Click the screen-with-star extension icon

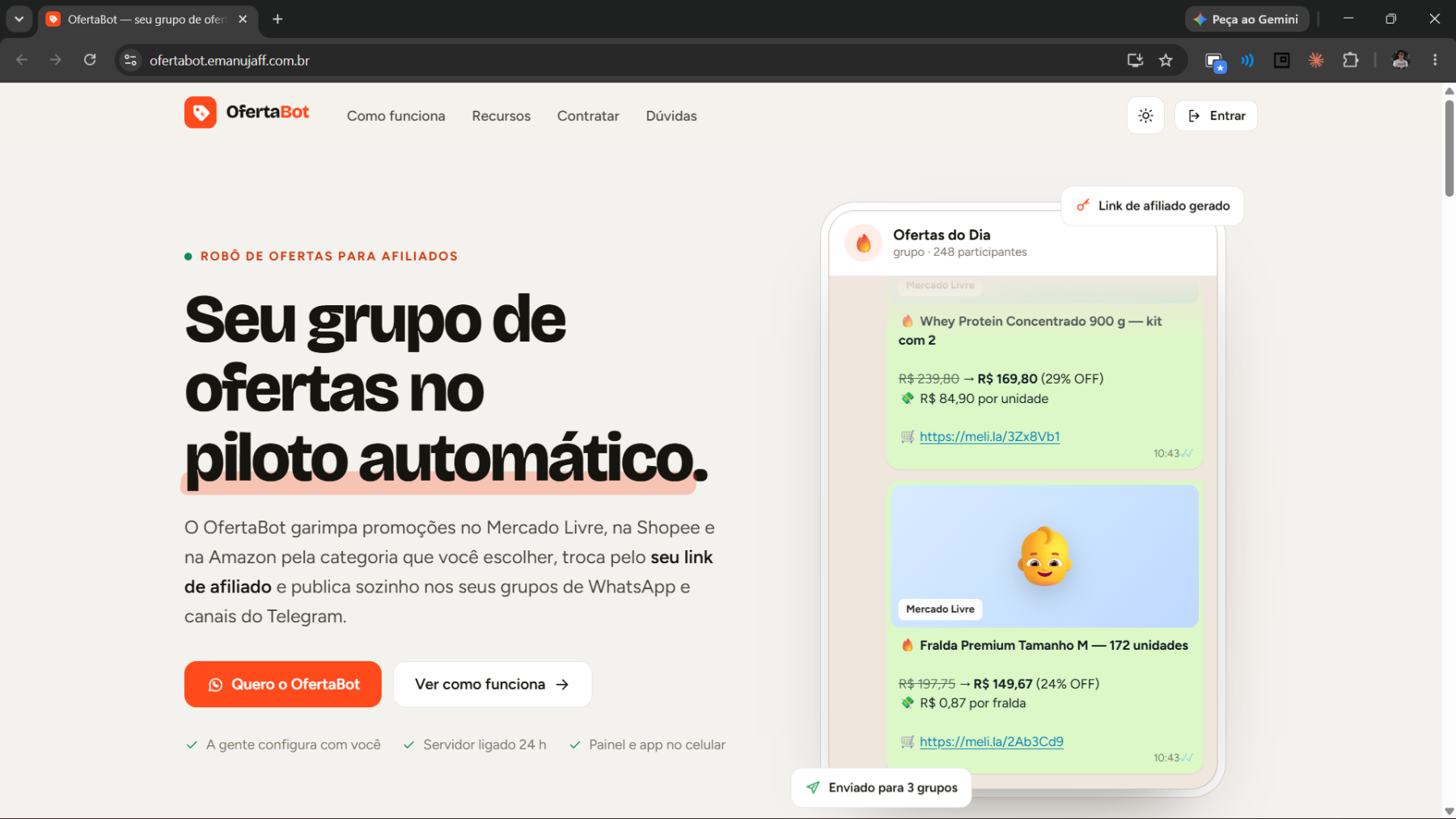[x=1215, y=62]
